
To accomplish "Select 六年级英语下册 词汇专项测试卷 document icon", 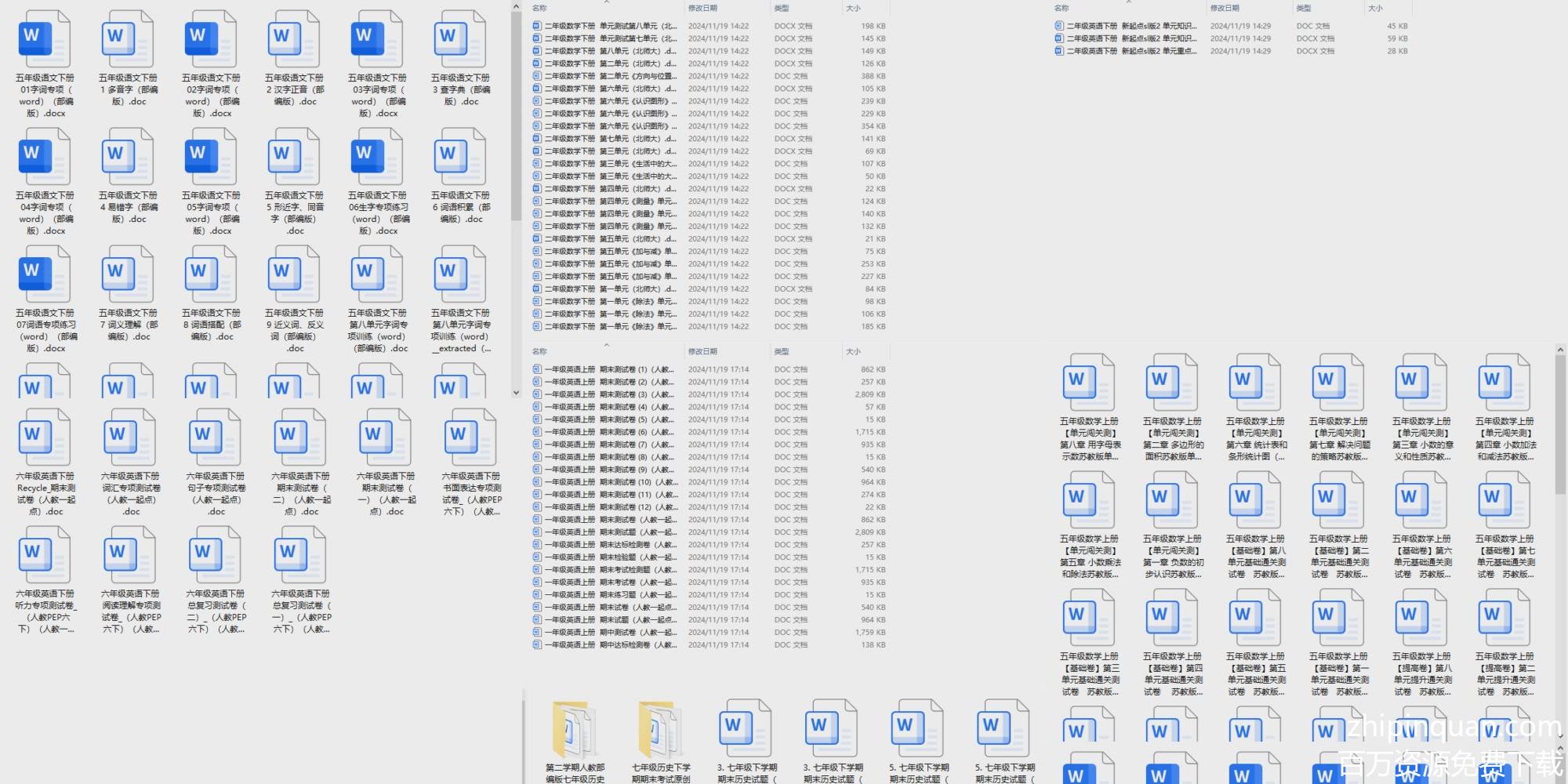I will [x=130, y=437].
